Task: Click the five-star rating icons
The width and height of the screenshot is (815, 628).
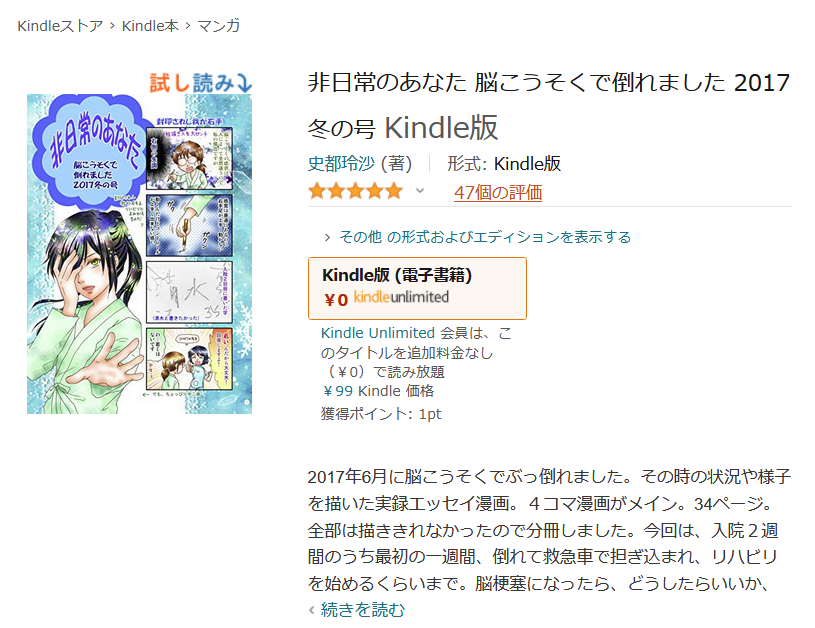Action: [356, 191]
